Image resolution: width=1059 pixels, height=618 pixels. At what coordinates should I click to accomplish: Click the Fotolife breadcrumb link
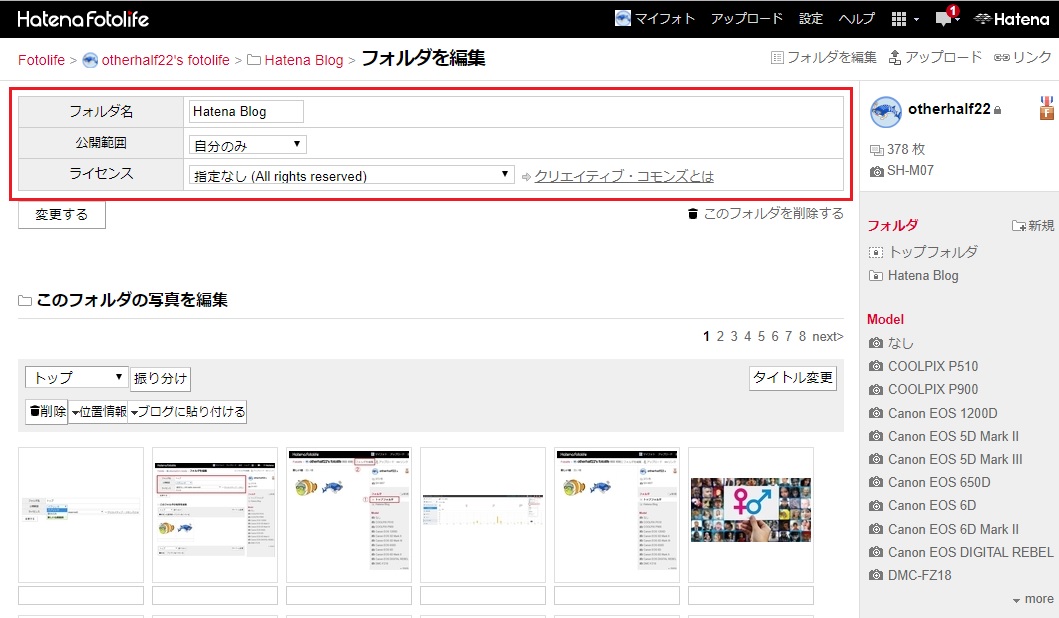(x=41, y=60)
